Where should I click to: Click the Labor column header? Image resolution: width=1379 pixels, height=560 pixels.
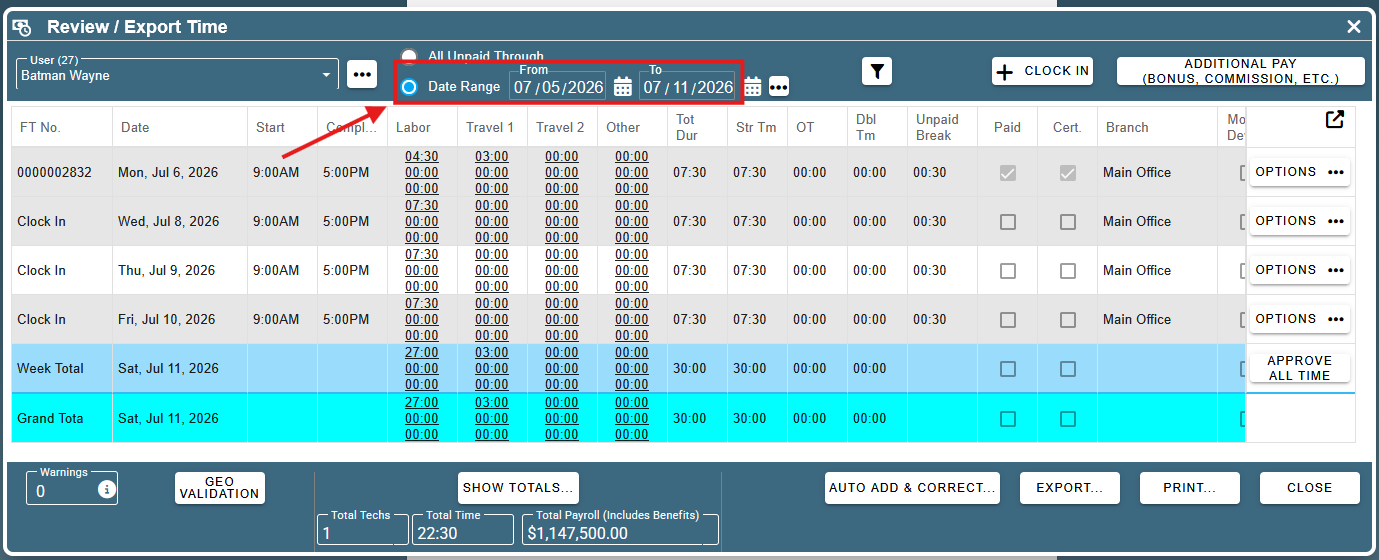pos(414,127)
